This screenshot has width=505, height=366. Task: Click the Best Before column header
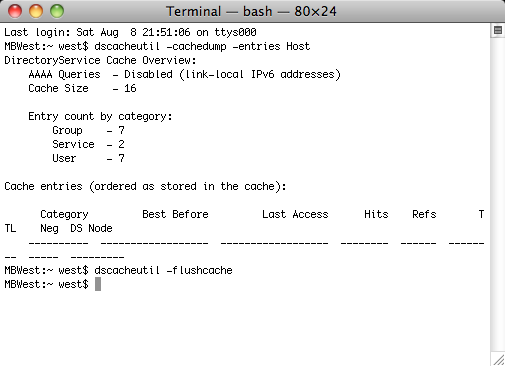tap(175, 214)
